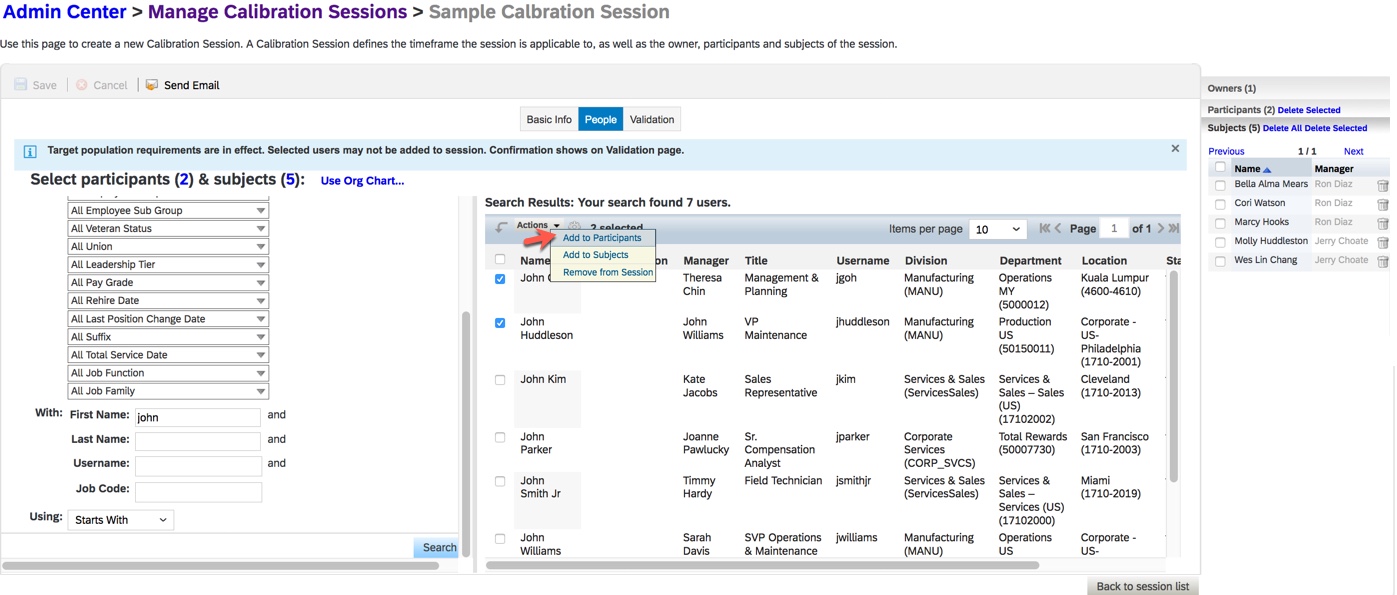Open the Items per page dropdown
This screenshot has width=1397, height=595.
pyautogui.click(x=997, y=229)
